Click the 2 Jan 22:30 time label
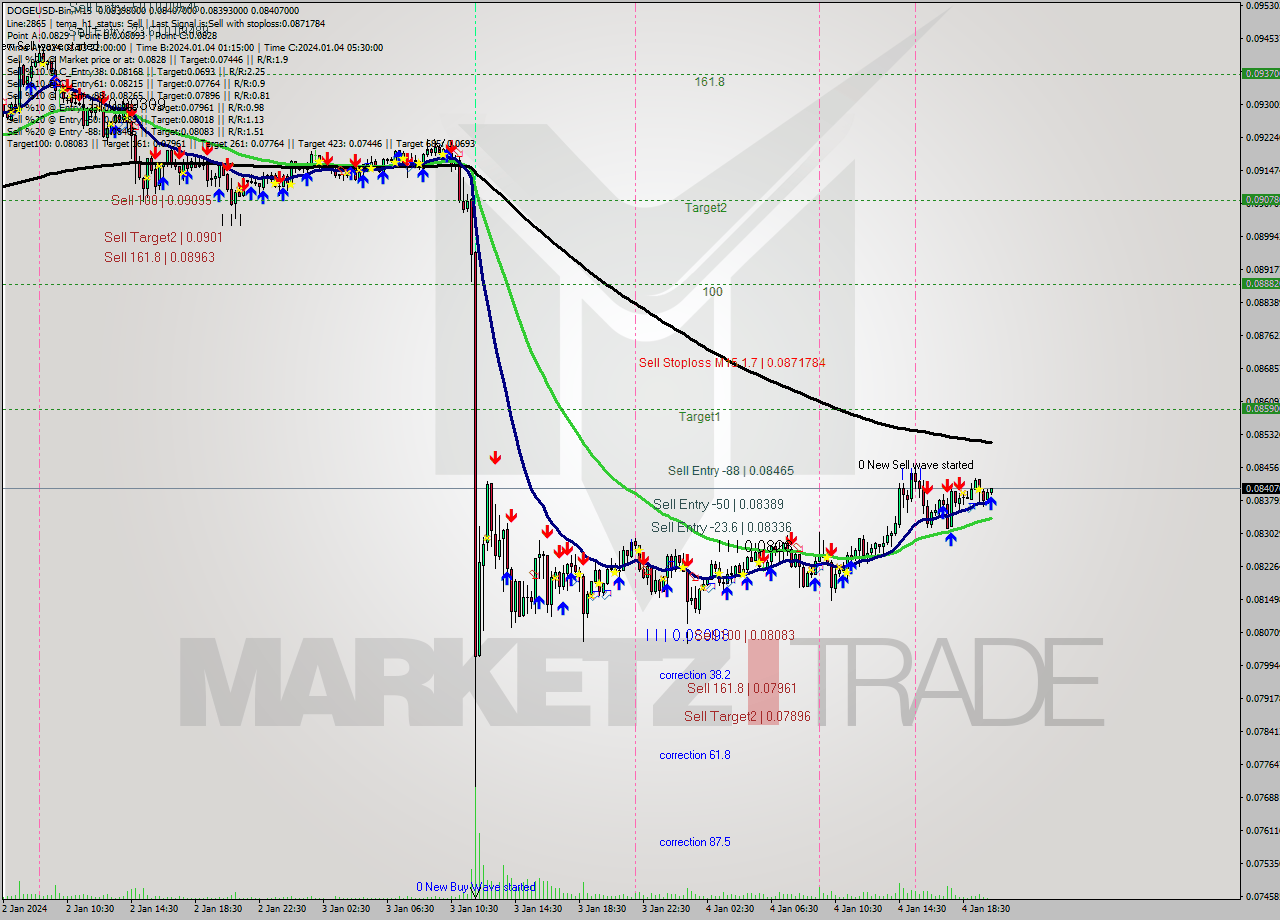 pos(283,909)
